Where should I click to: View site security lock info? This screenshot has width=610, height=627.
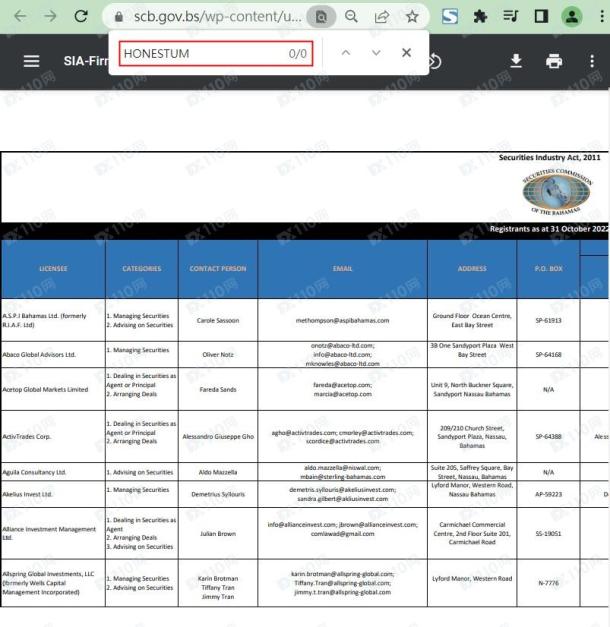point(118,17)
